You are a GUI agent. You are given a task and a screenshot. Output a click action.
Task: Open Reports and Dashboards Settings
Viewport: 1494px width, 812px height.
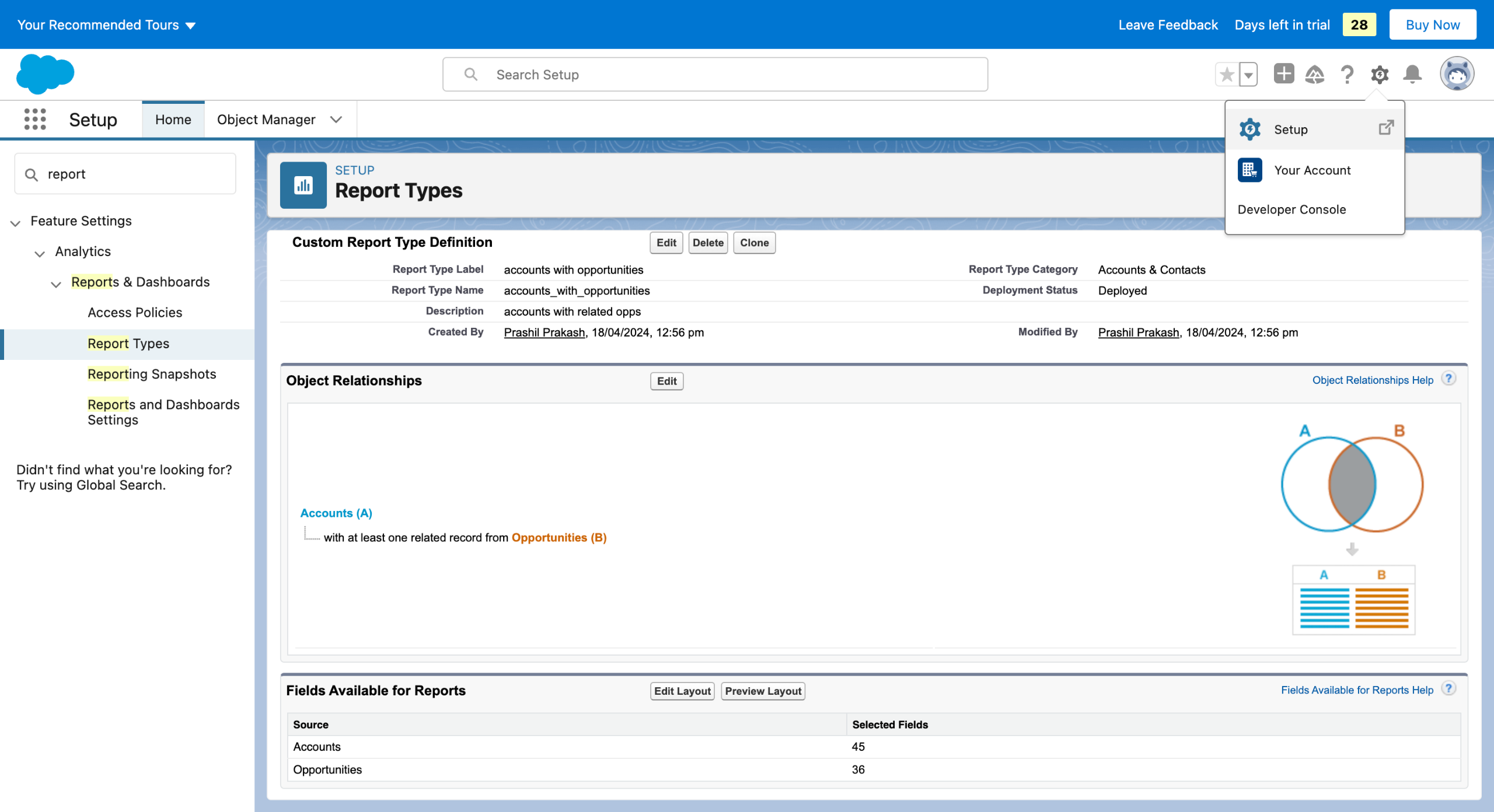163,412
